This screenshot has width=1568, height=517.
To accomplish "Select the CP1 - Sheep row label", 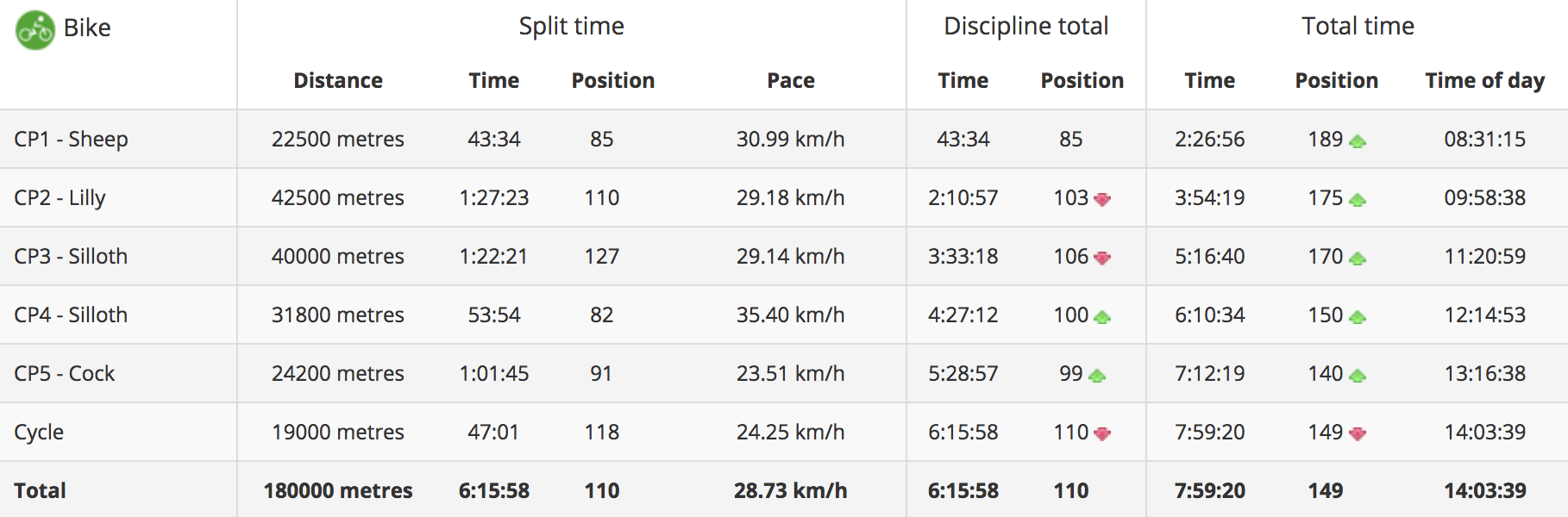I will pos(71,140).
